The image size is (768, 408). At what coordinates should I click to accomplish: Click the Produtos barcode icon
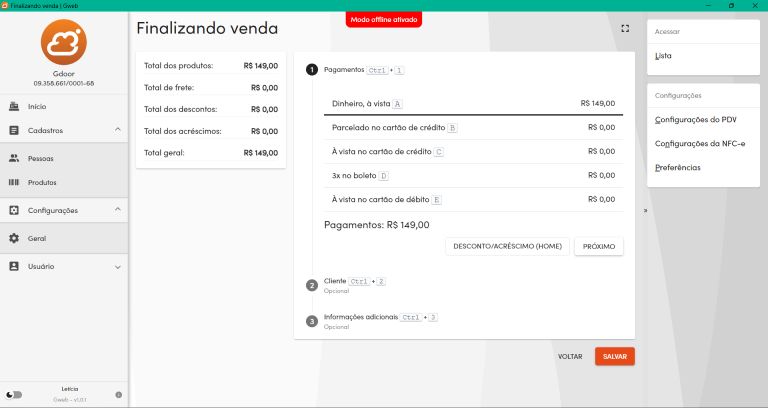coord(14,183)
